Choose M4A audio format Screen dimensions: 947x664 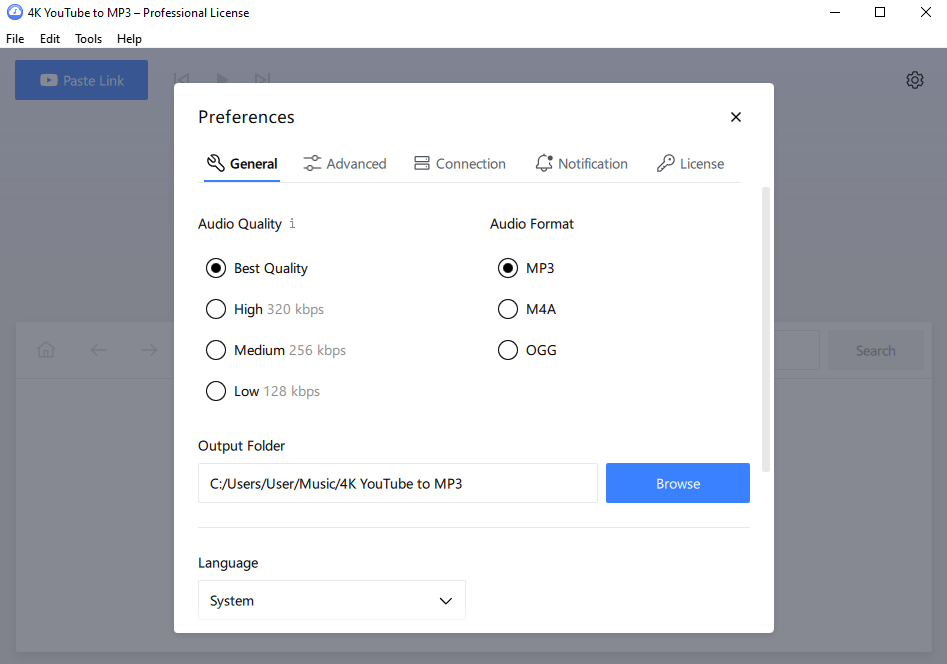pos(508,309)
